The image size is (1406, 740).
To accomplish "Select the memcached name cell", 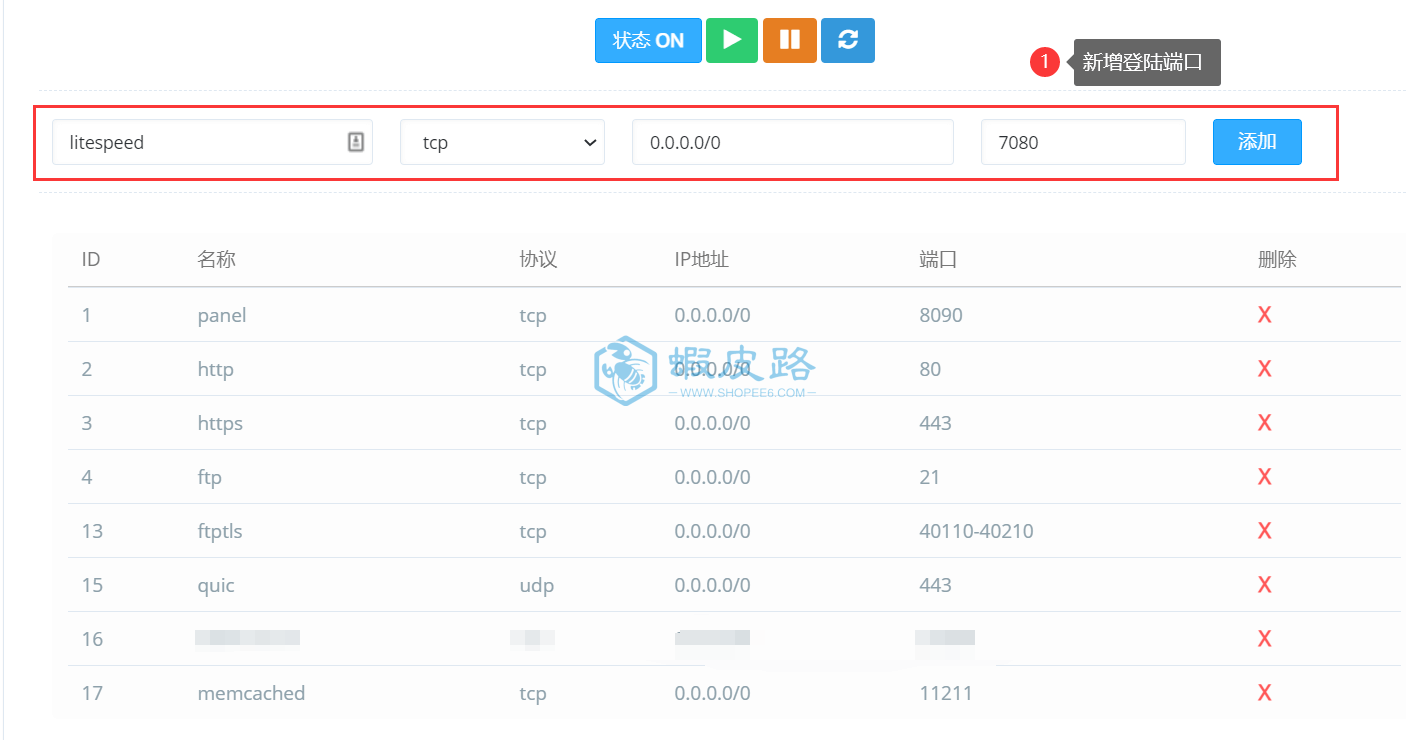I will 251,693.
